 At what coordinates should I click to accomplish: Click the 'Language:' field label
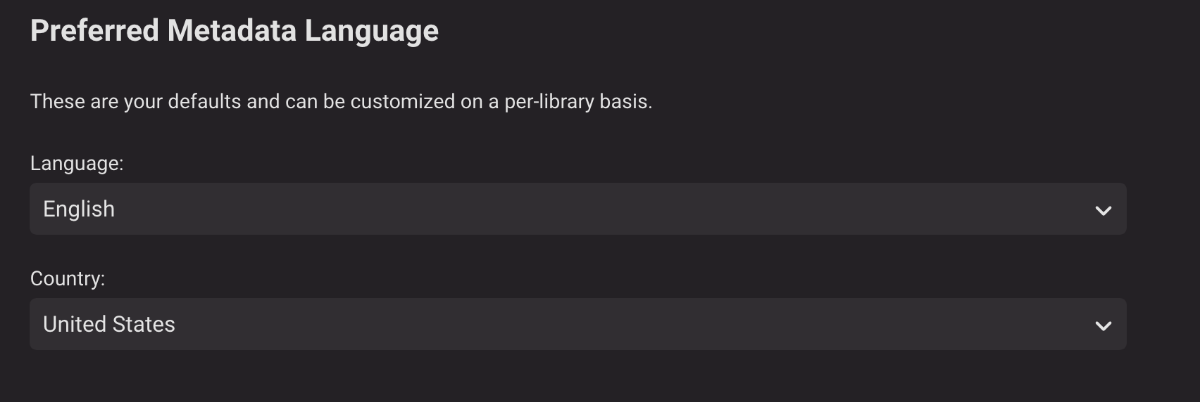(76, 164)
